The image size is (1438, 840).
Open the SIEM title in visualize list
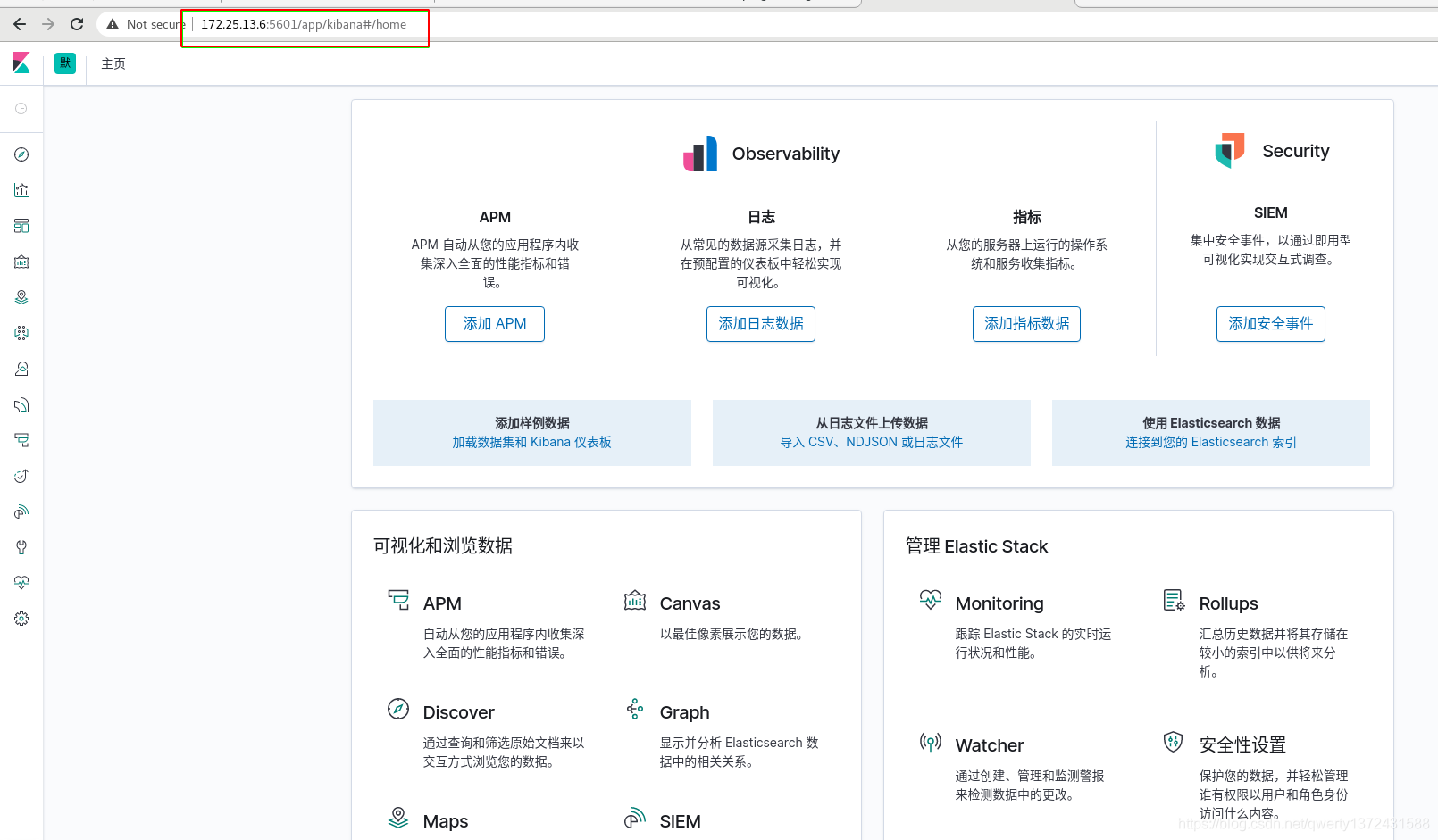point(680,821)
